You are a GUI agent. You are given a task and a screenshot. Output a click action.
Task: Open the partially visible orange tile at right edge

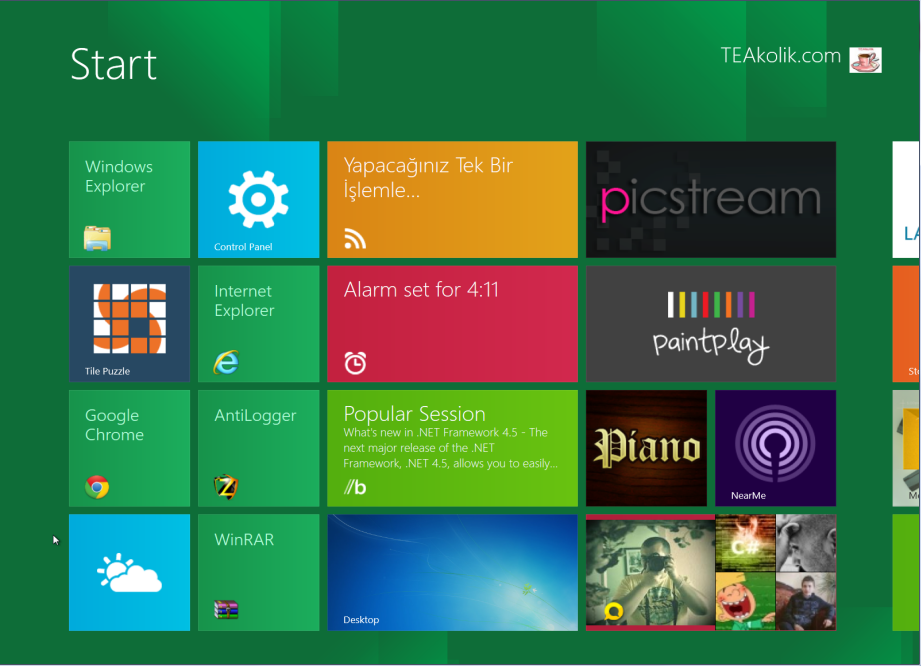(906, 324)
